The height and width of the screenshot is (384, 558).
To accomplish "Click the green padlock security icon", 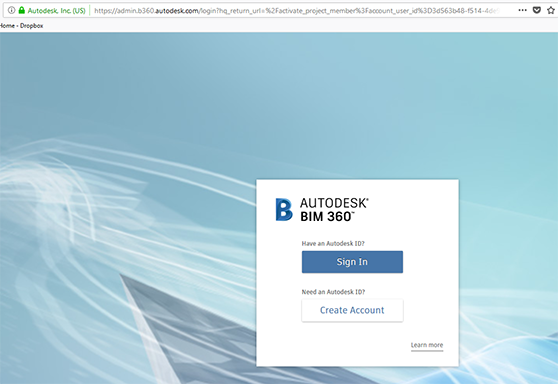I will coord(22,10).
